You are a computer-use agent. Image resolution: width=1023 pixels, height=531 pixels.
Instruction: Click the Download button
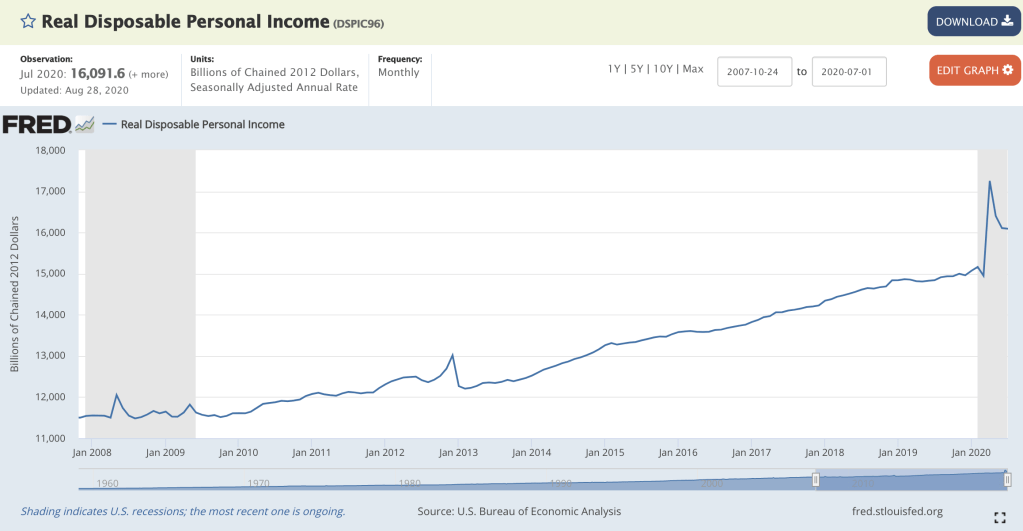coord(973,21)
